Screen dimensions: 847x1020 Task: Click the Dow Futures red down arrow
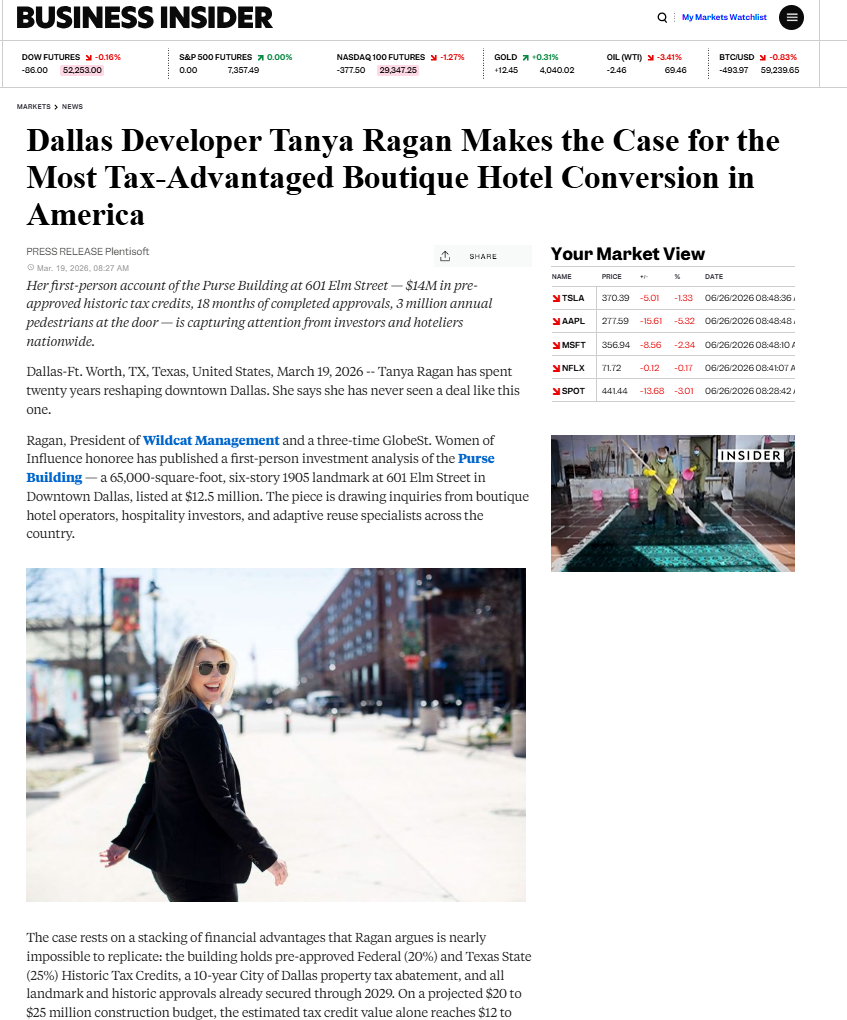click(88, 58)
